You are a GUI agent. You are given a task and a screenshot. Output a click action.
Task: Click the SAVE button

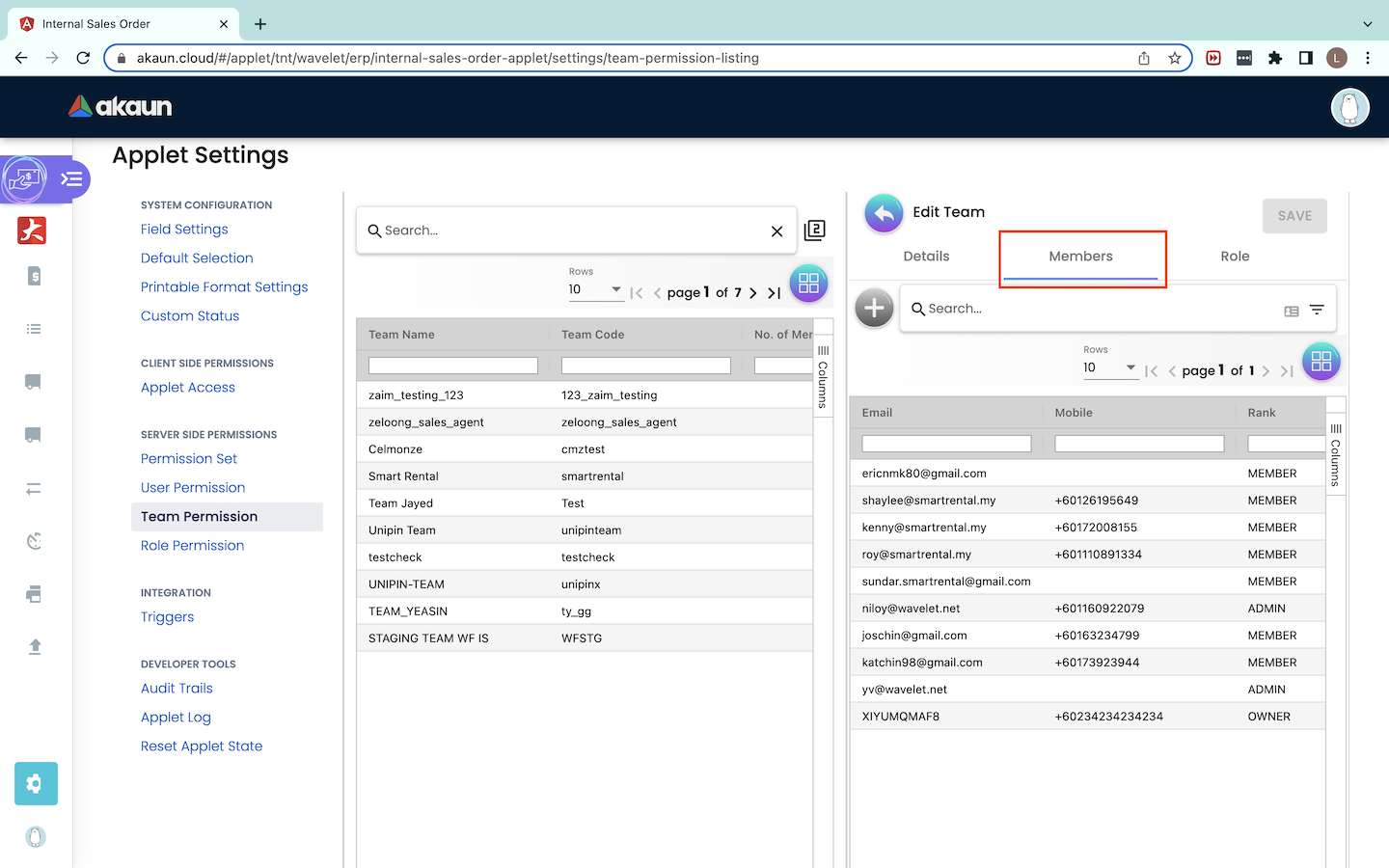click(1294, 216)
